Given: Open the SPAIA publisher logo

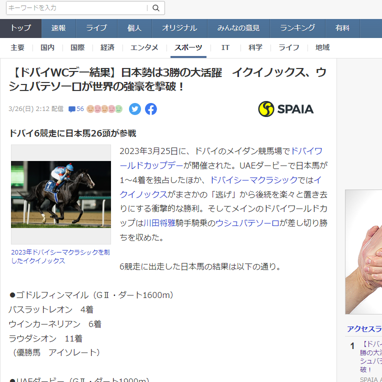Looking at the screenshot, I should tap(286, 109).
